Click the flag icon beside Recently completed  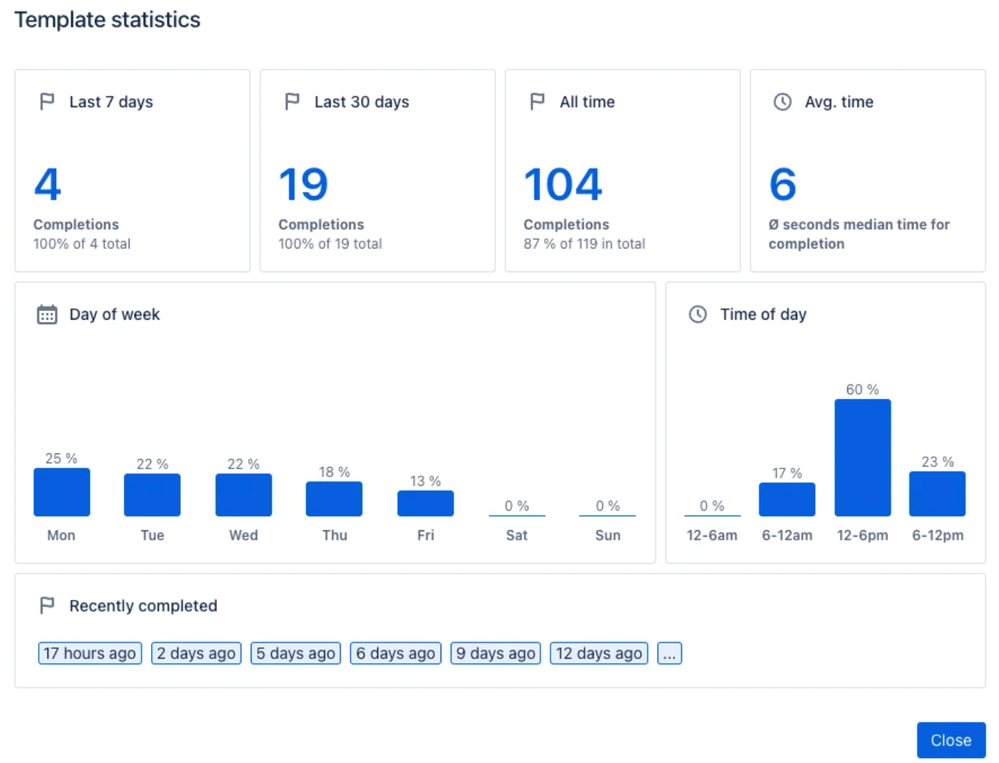point(47,606)
